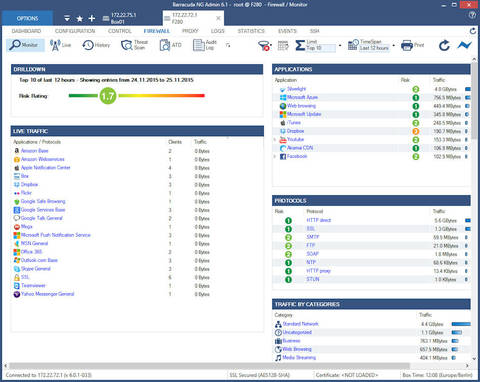
Task: Close the 172.22.72.1 F280 session tab
Action: (x=218, y=18)
